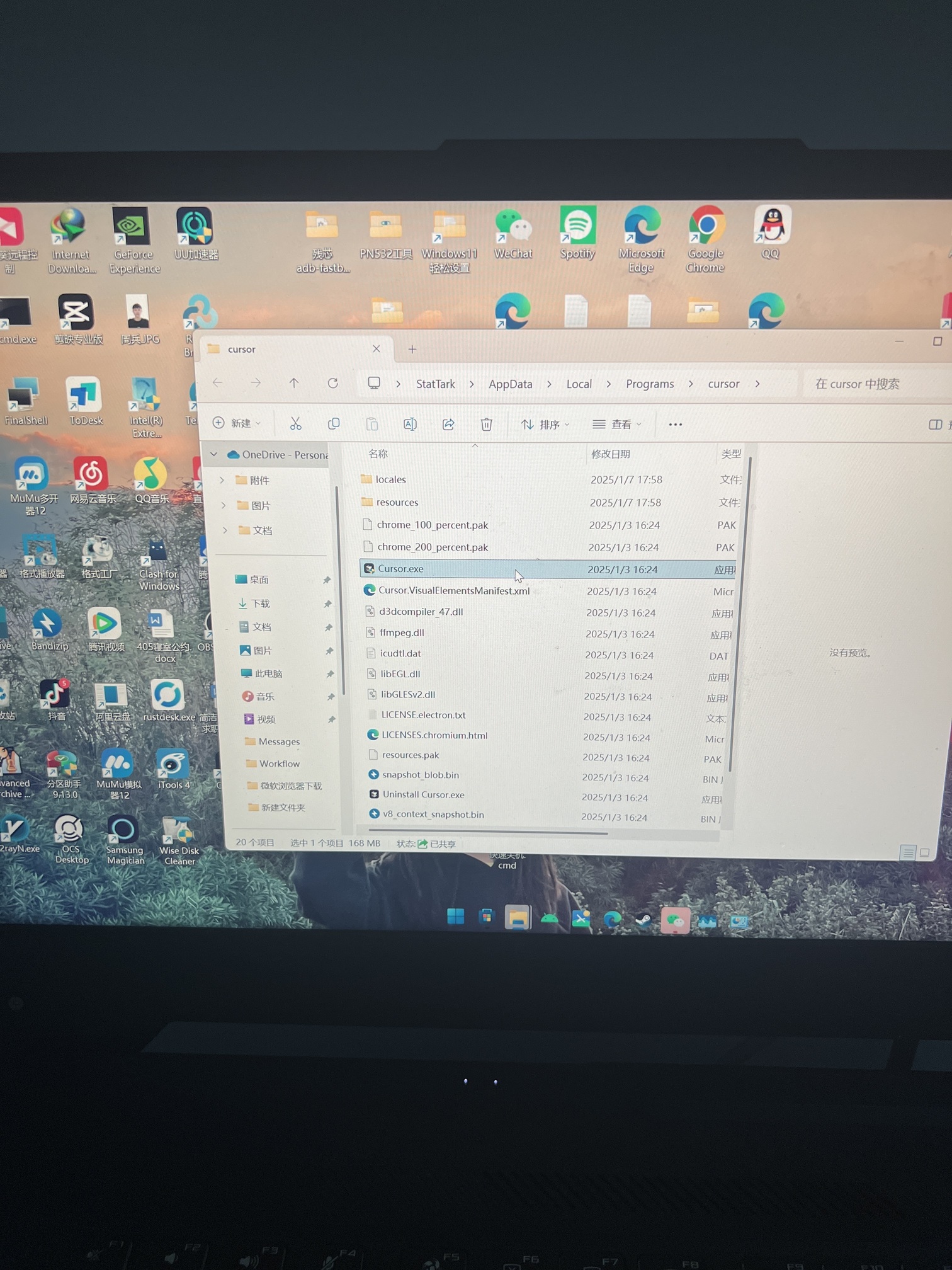Click Local in the breadcrumb path
The height and width of the screenshot is (1270, 952).
[x=579, y=384]
